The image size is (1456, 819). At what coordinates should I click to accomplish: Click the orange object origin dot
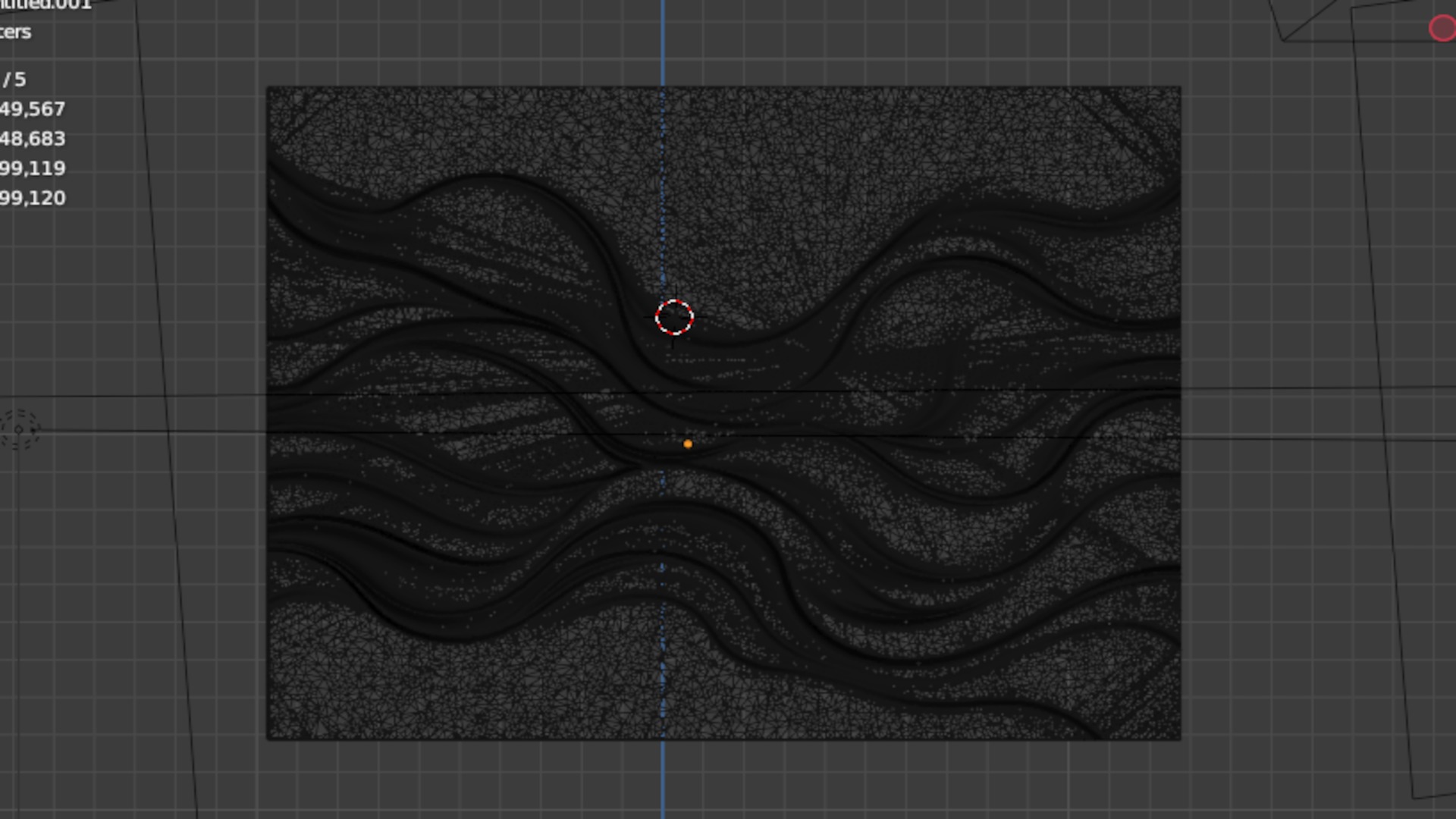coord(688,444)
